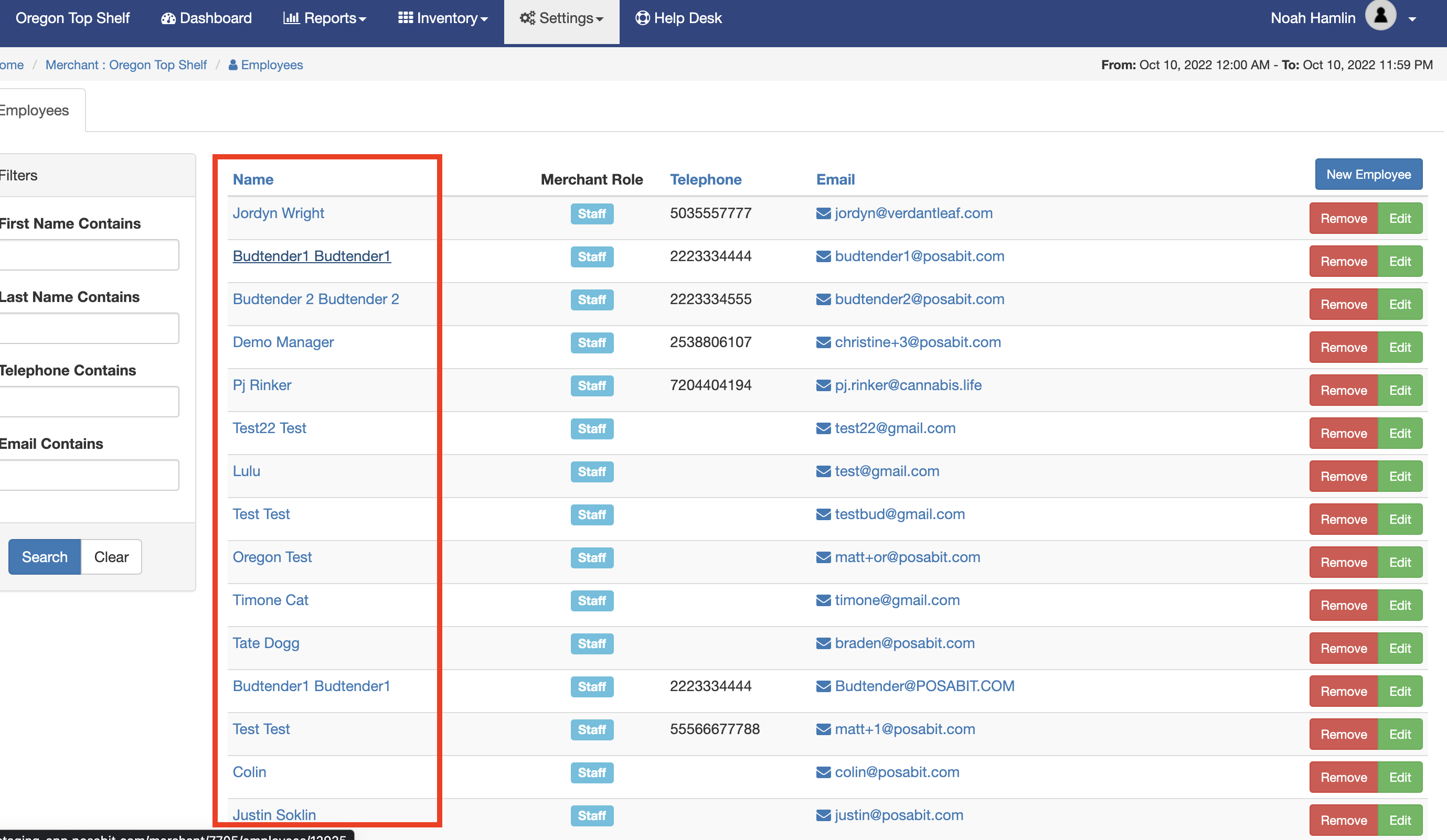Click envelope icon for colin@posabit.com
This screenshot has height=840, width=1447.
click(823, 773)
